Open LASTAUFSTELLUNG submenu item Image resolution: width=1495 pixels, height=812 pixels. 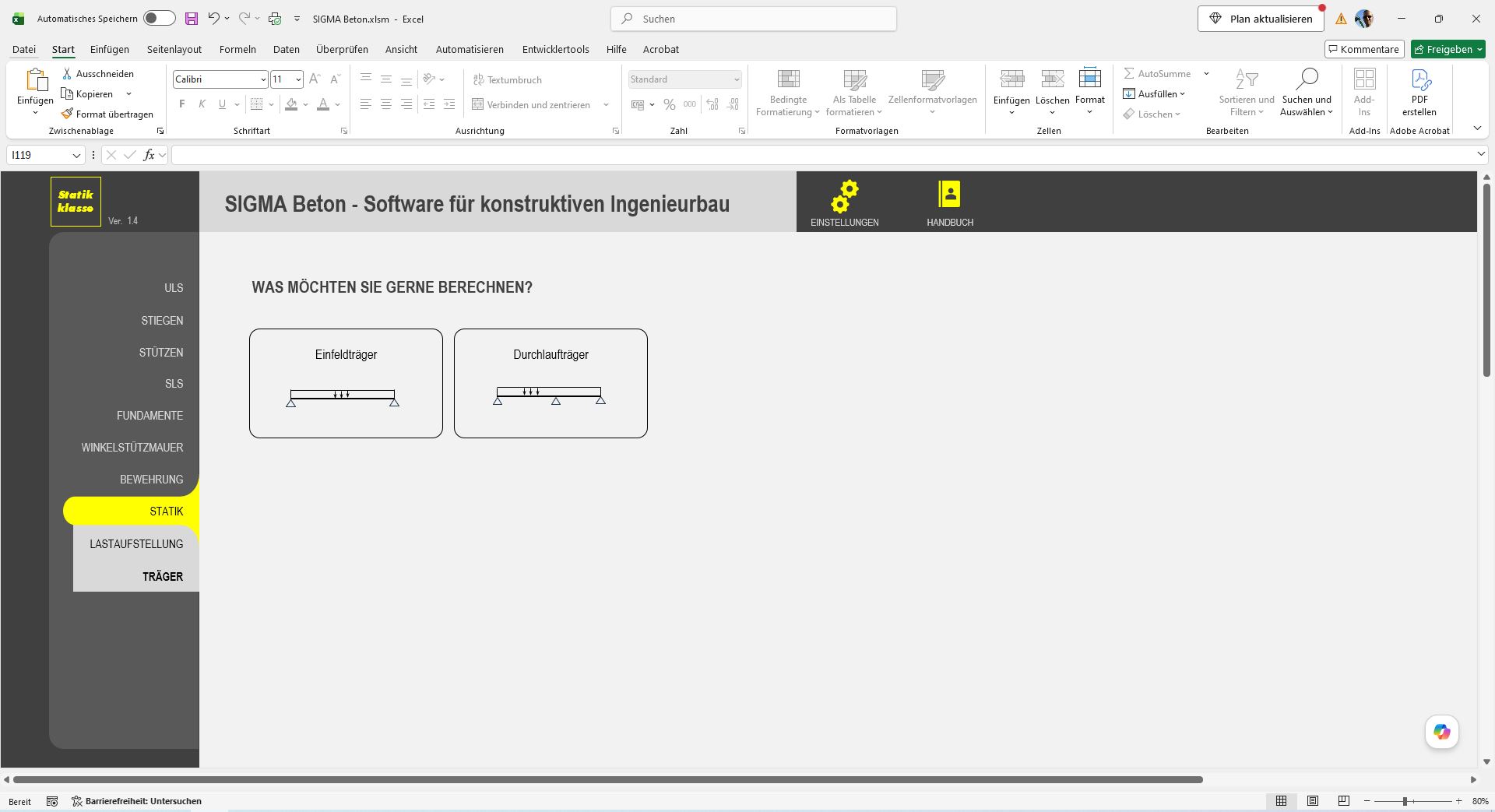click(136, 544)
